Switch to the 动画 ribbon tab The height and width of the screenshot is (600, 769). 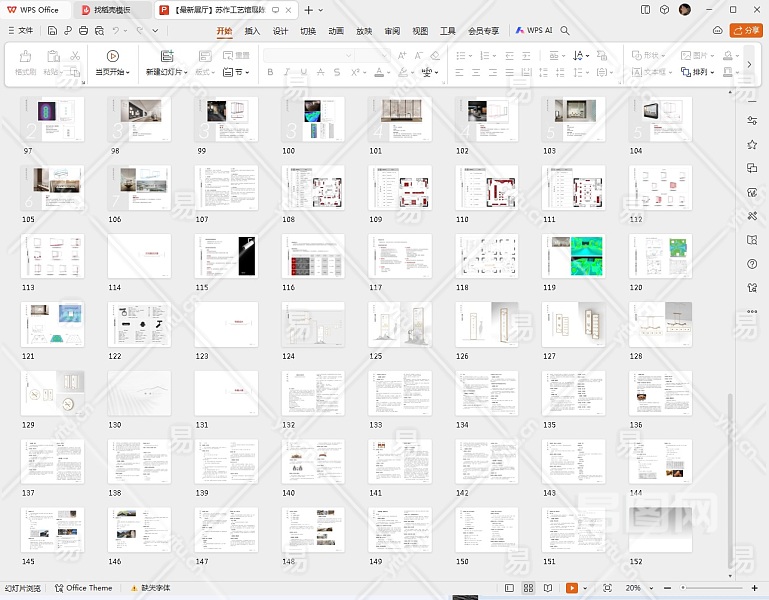tap(336, 31)
